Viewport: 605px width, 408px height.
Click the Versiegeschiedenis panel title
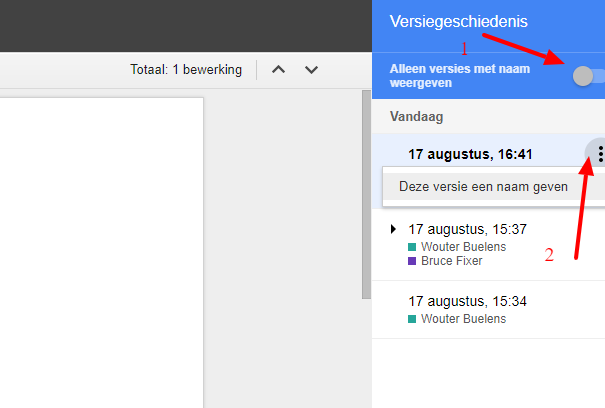[x=458, y=22]
